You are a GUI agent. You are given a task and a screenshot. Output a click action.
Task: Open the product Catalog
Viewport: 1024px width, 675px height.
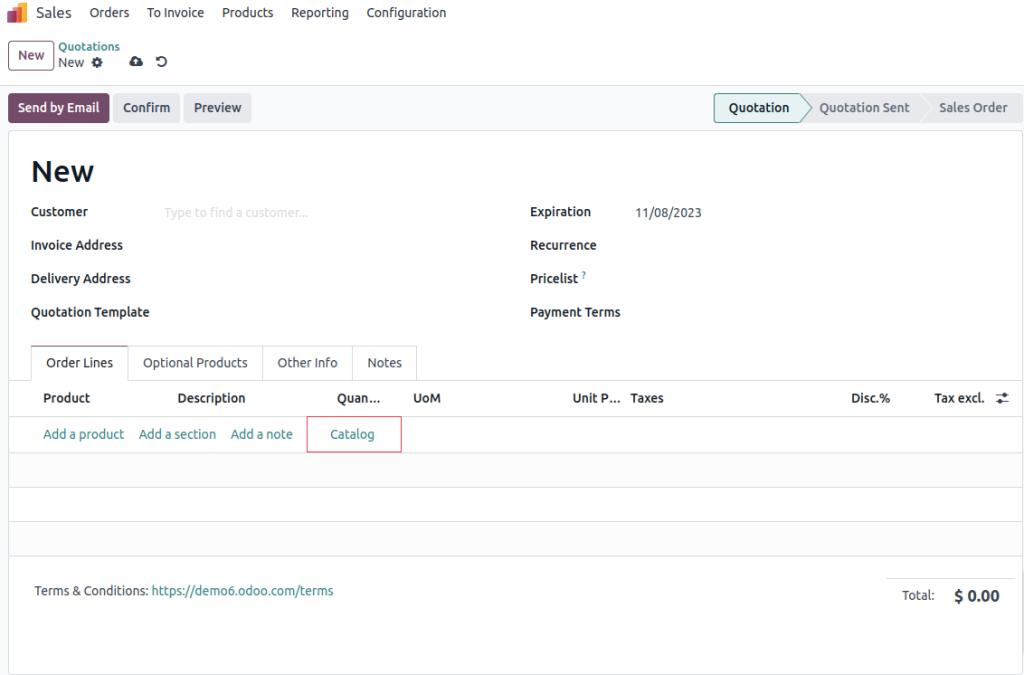click(353, 434)
